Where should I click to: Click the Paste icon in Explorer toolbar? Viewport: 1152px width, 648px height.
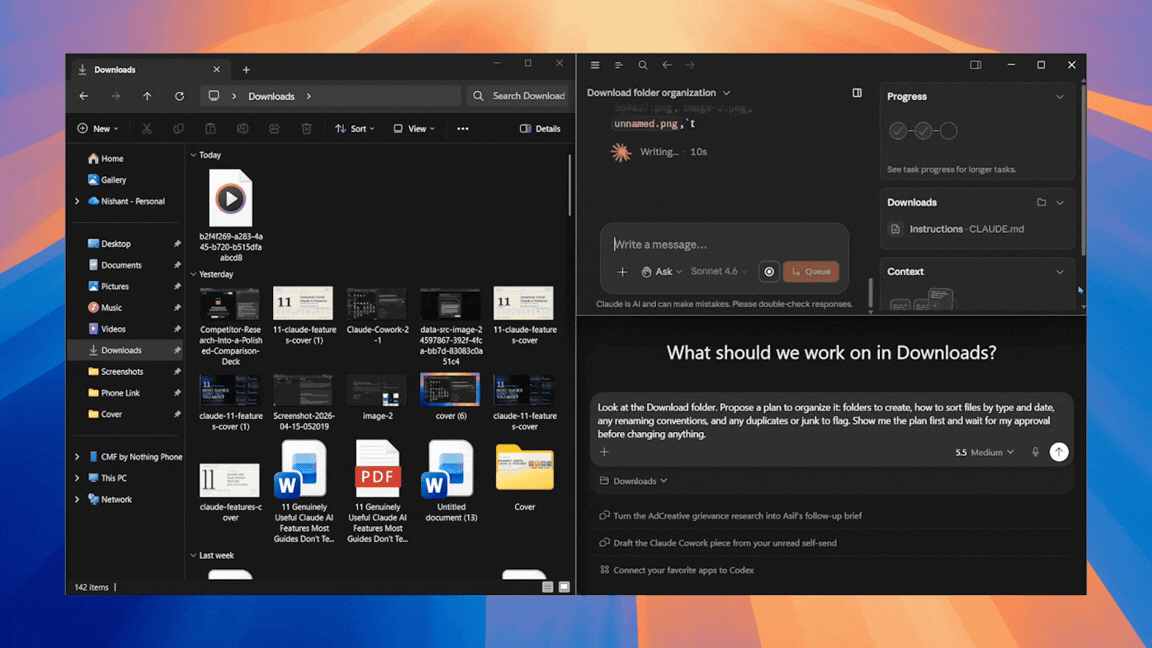coord(210,129)
